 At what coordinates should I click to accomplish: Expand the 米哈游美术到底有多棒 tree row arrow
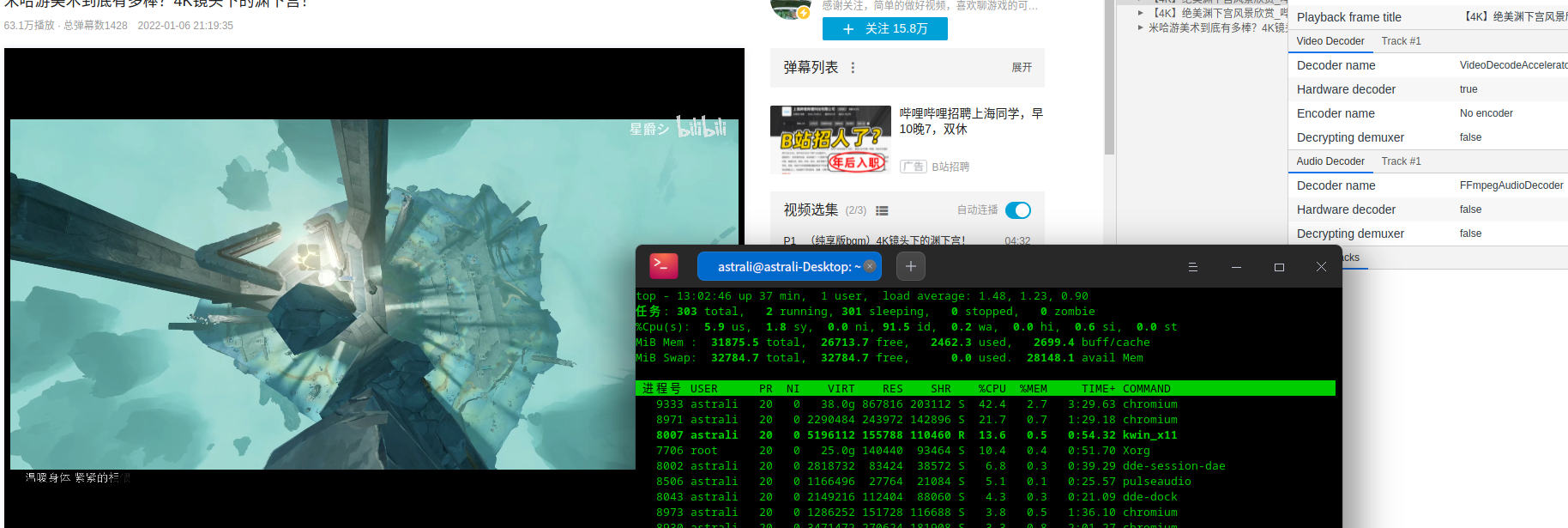pos(1141,27)
